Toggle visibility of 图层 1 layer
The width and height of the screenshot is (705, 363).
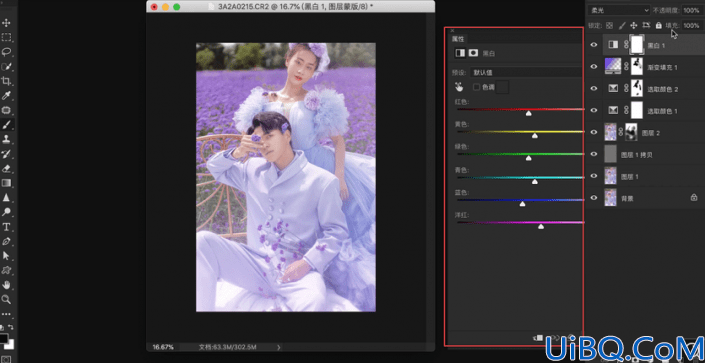[593, 176]
